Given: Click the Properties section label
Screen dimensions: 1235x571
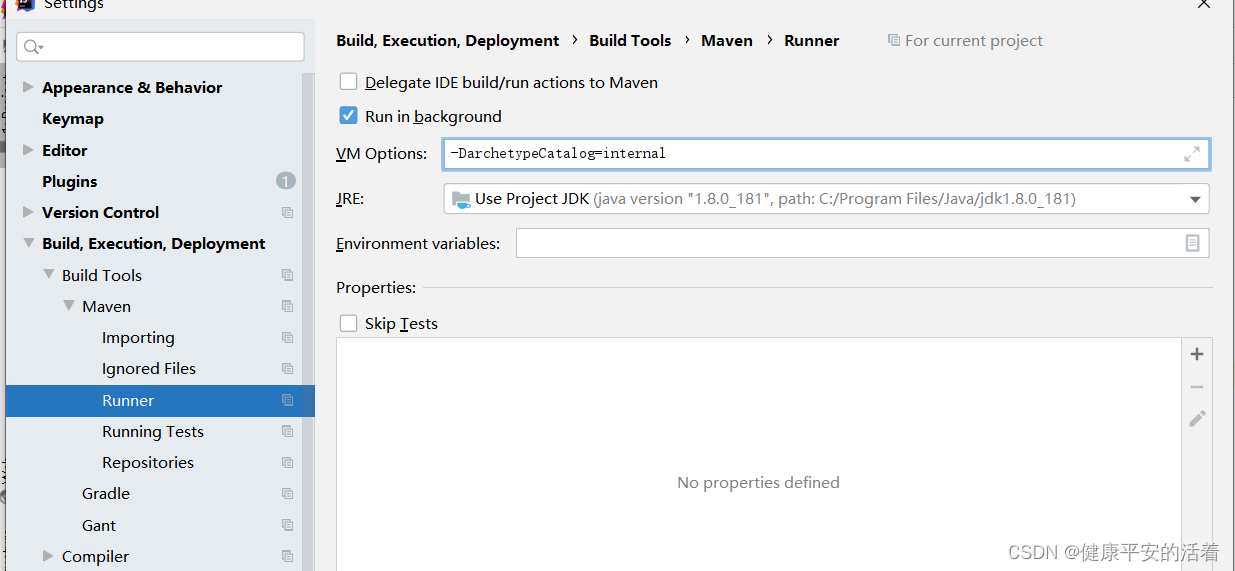Looking at the screenshot, I should coord(376,288).
